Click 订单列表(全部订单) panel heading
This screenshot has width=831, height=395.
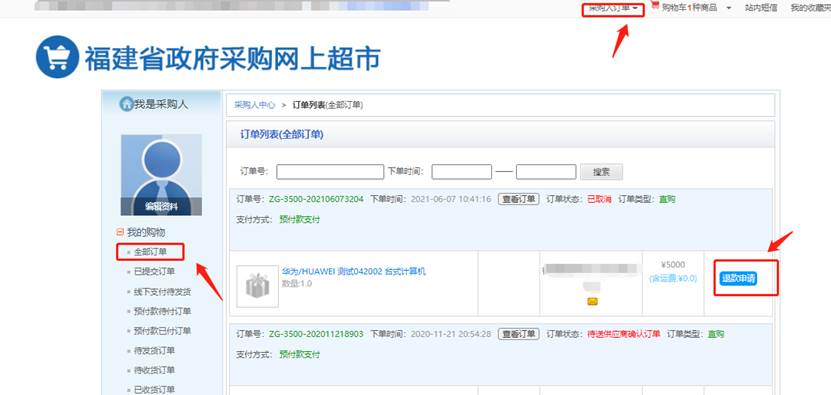(x=282, y=135)
